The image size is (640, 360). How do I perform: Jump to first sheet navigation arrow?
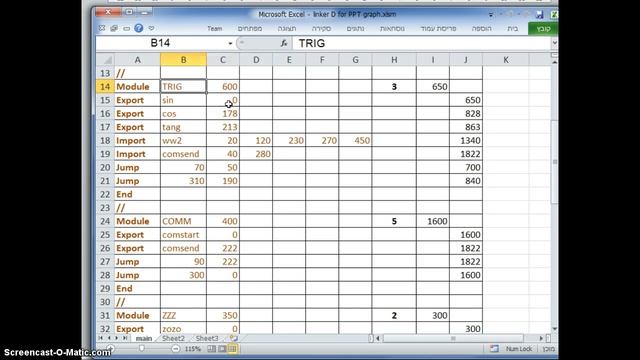(x=101, y=338)
